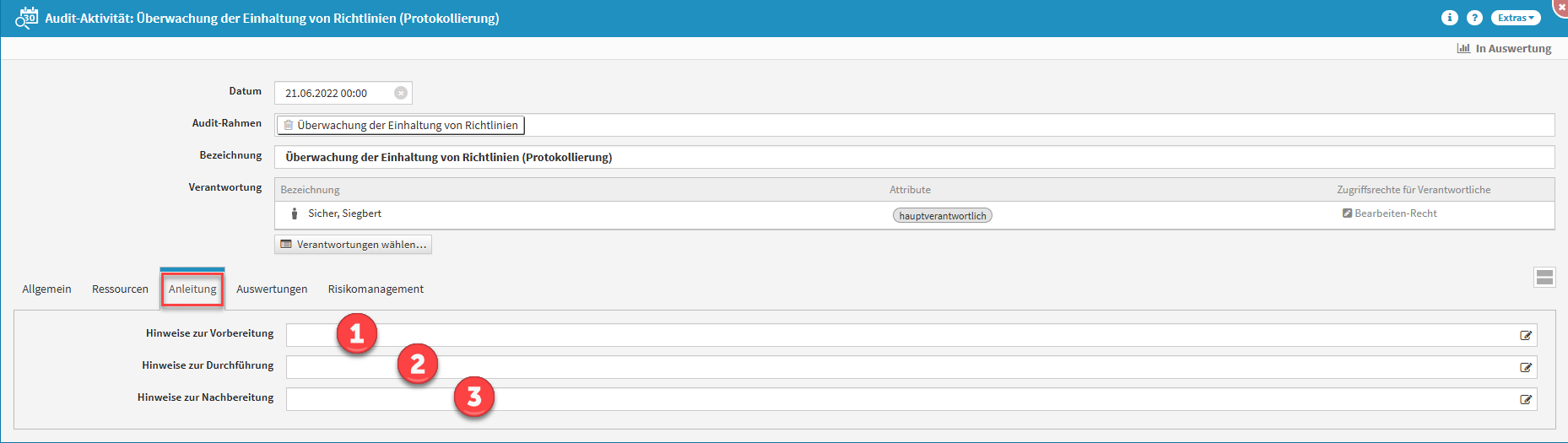1568x443 pixels.
Task: Click the Audit-Aktivität calendar icon in title
Action: point(26,18)
